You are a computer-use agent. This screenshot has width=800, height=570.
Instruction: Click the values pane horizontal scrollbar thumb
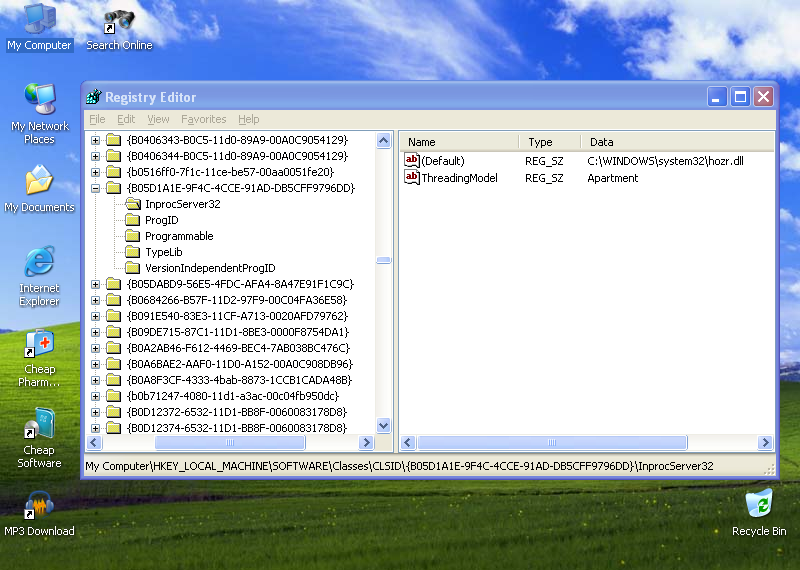[x=552, y=442]
